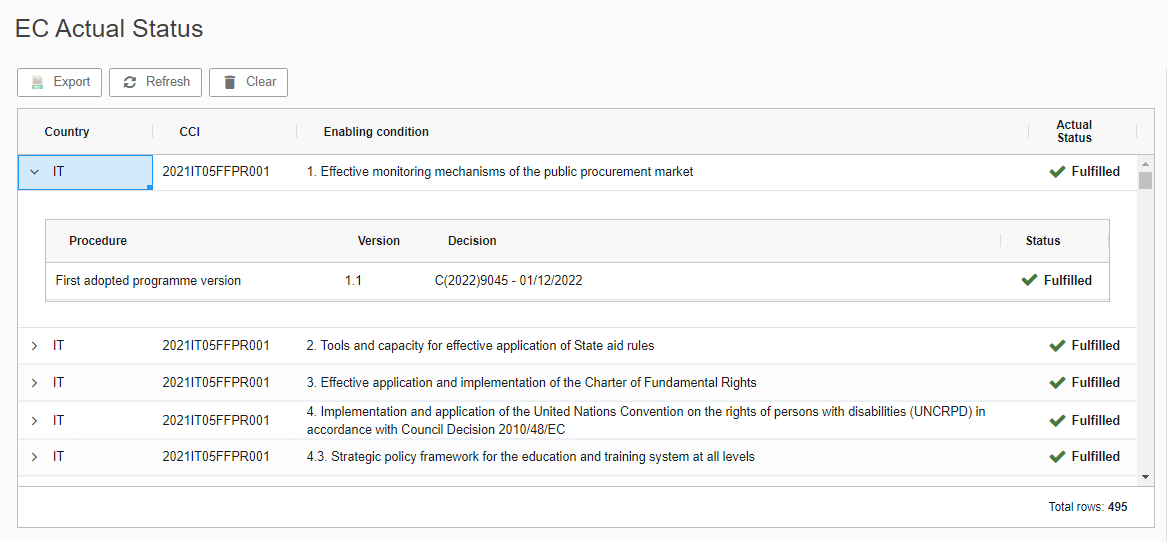Expand the UNCRPD enabling condition row
This screenshot has width=1167, height=542.
pos(34,421)
